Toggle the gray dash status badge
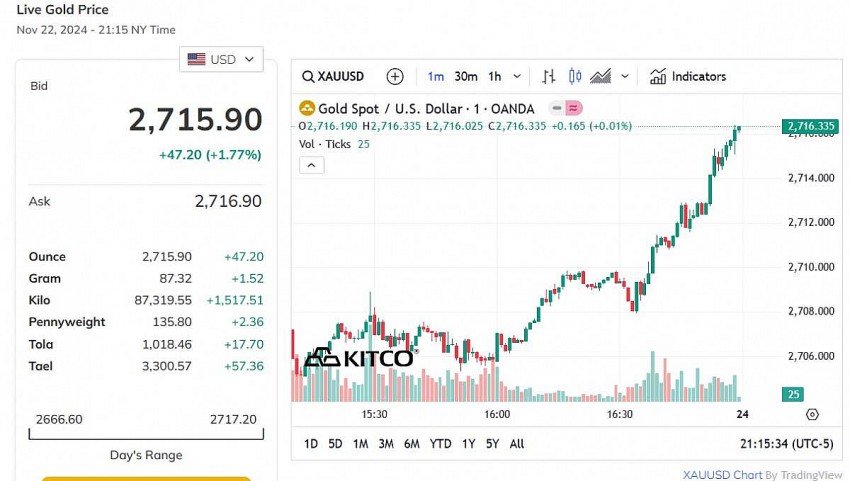The width and height of the screenshot is (850, 481). (x=555, y=108)
